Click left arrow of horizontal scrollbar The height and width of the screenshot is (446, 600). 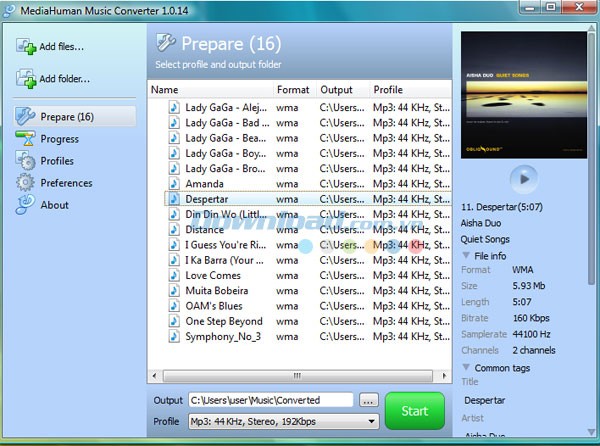click(x=154, y=376)
